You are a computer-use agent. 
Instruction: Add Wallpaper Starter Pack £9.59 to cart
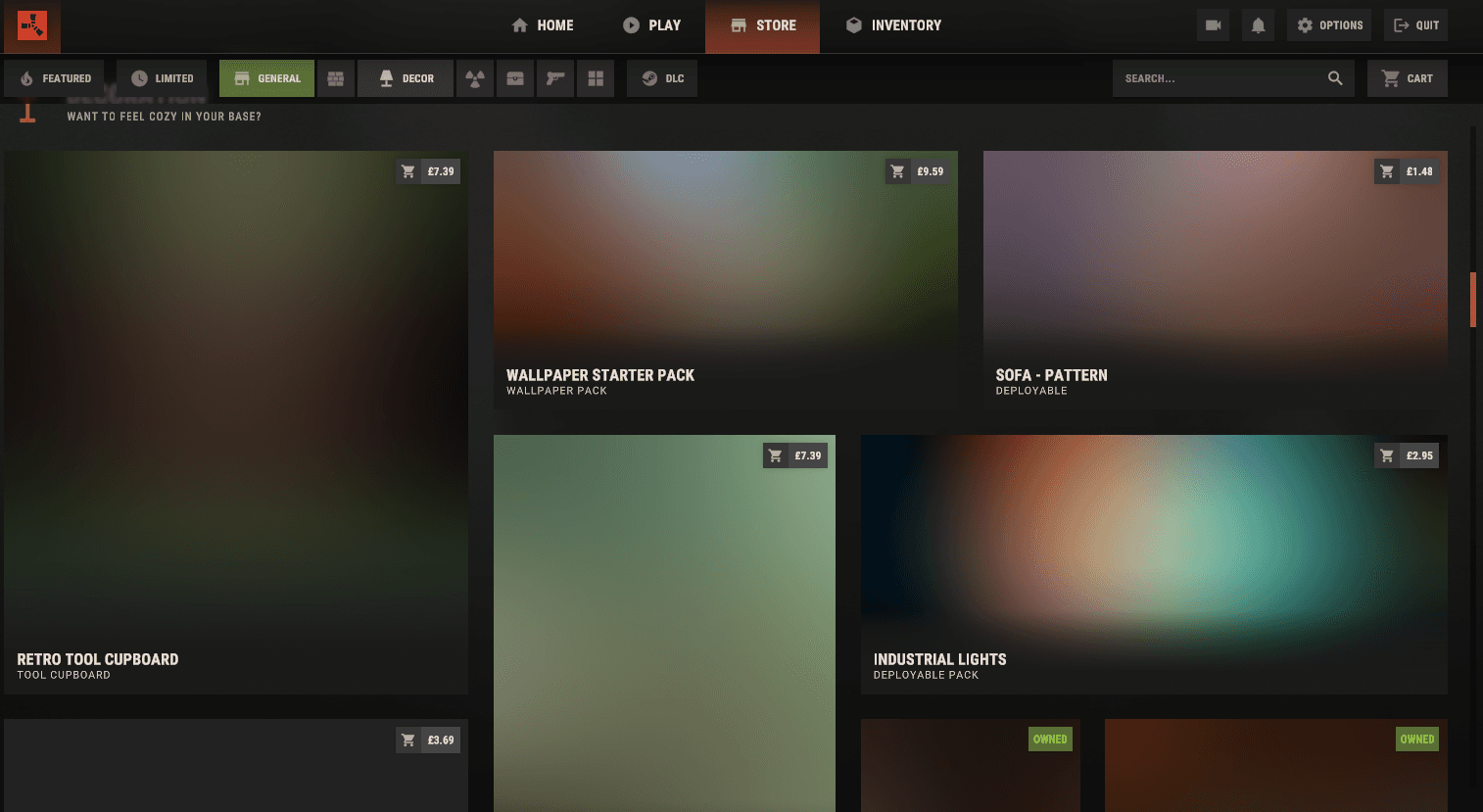918,171
